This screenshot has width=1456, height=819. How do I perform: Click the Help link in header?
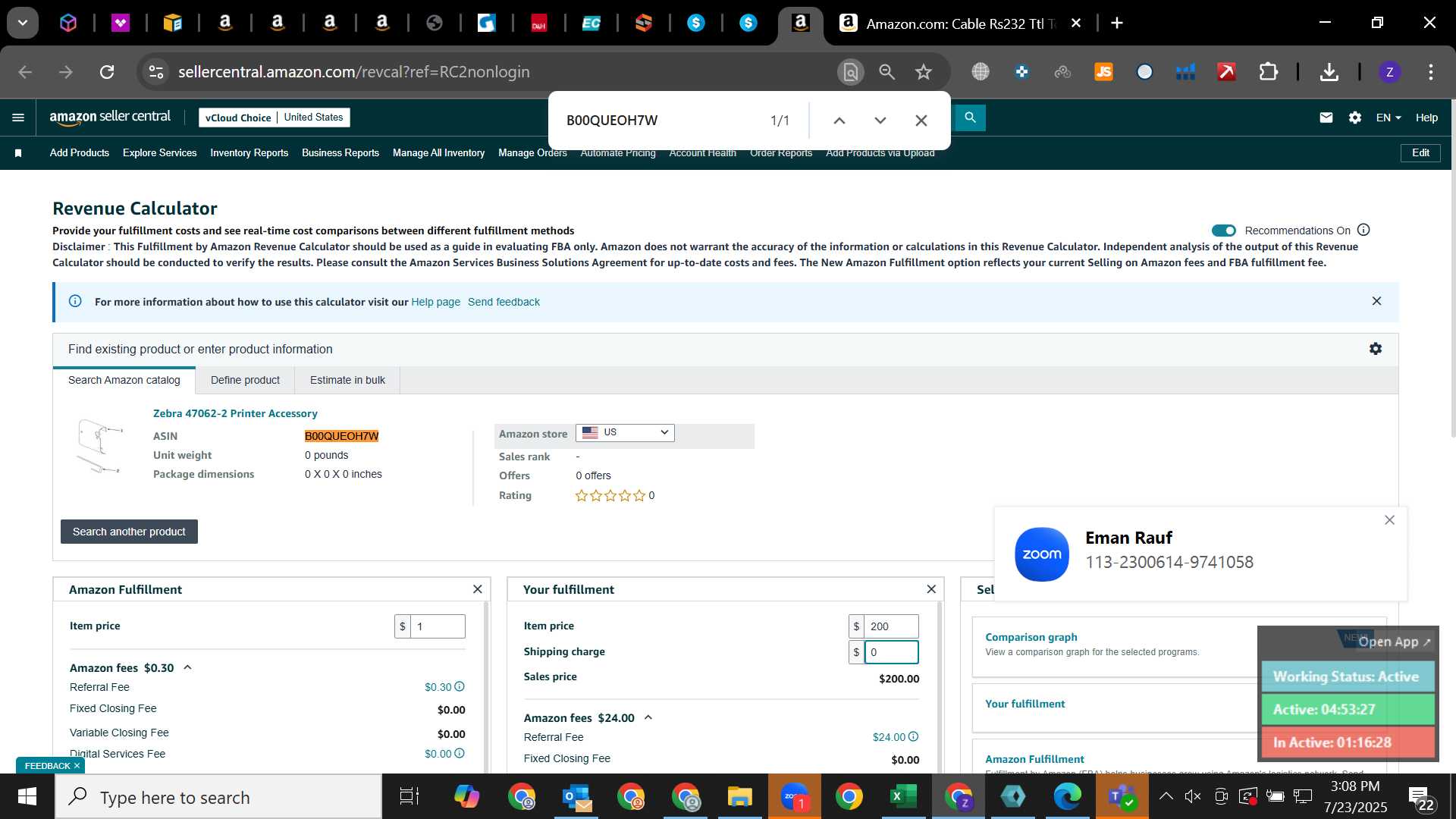(1426, 118)
